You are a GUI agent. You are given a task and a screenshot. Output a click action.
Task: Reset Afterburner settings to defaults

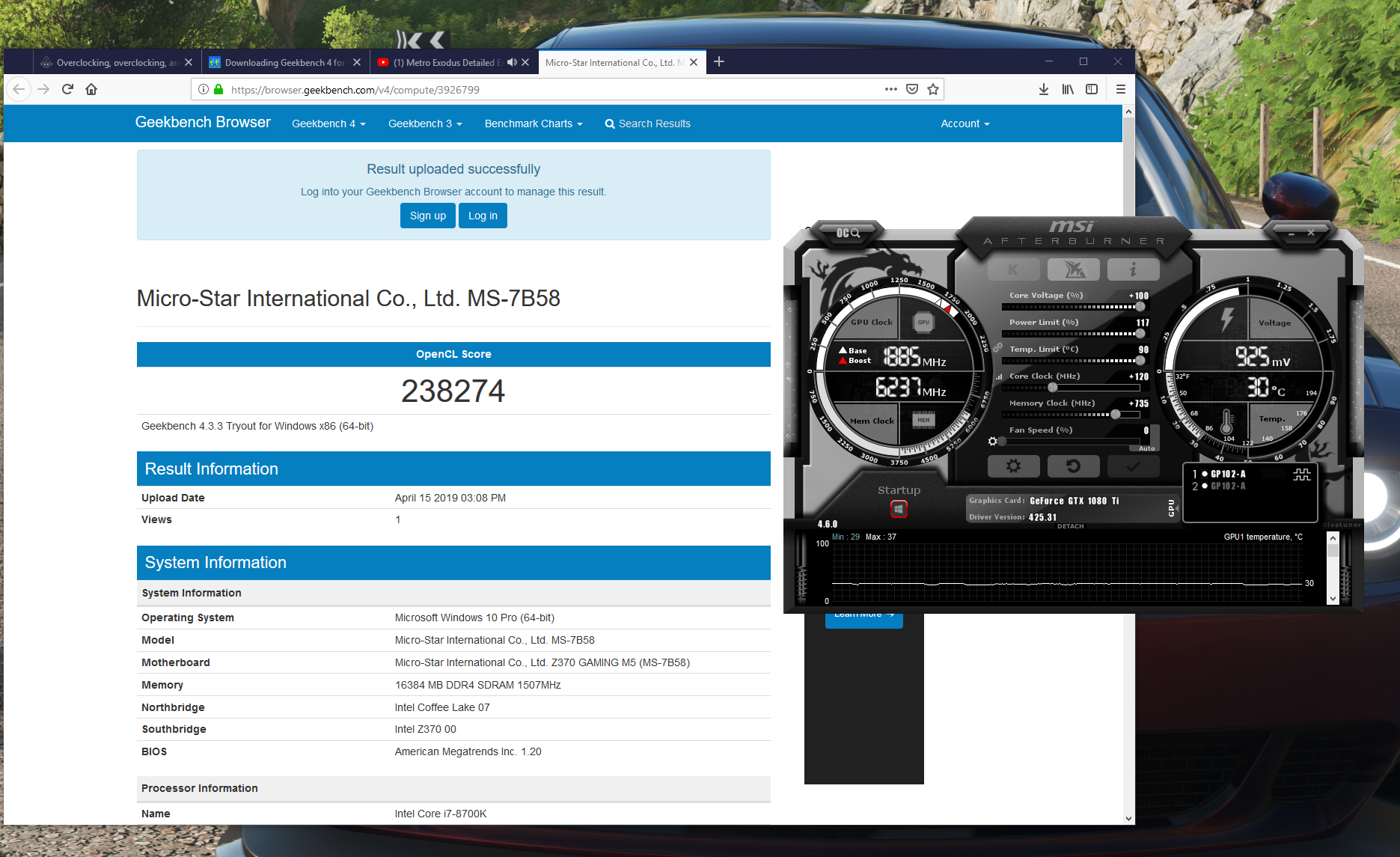1074,466
